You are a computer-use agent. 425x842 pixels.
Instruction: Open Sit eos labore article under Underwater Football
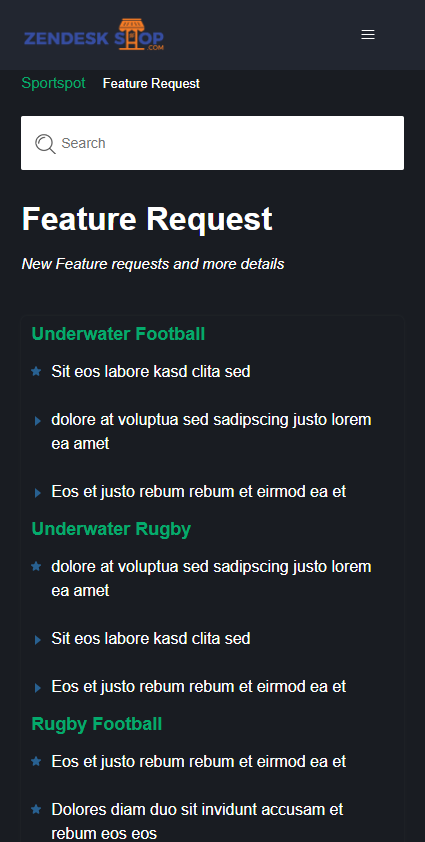point(151,371)
